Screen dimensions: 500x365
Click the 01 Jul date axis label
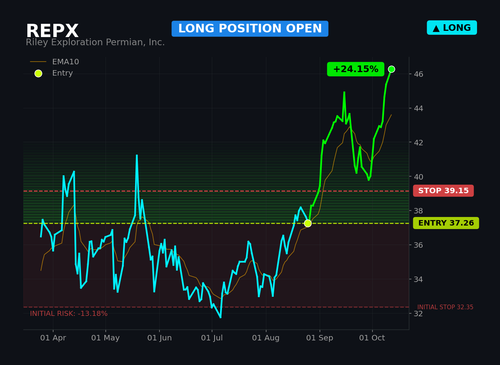tap(212, 338)
